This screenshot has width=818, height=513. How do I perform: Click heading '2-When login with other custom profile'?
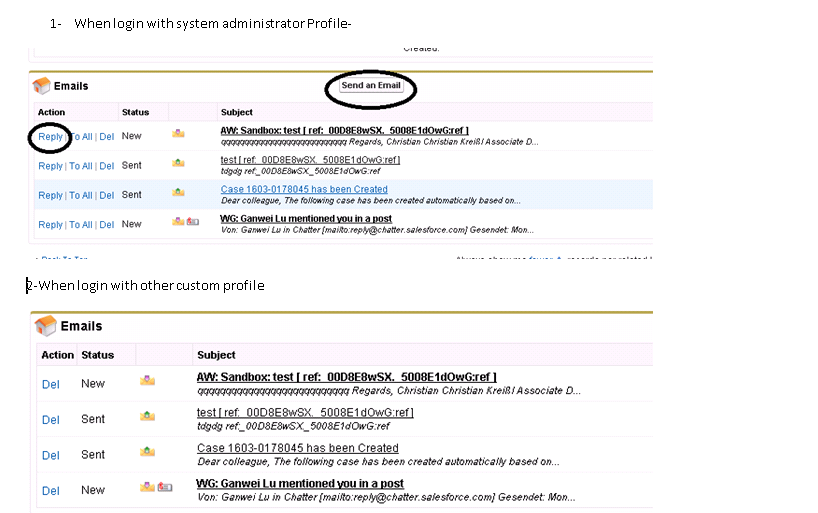click(x=146, y=285)
